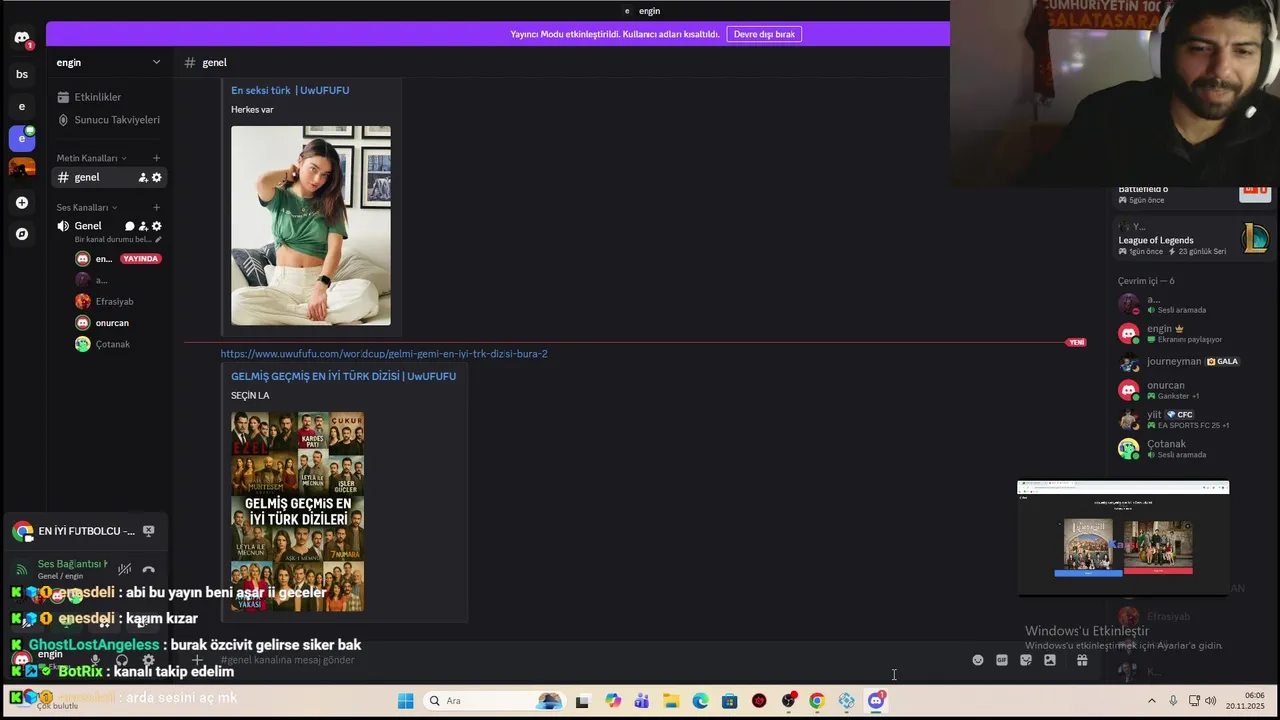Toggle headphone deafen in user panel
Viewport: 1280px width, 720px height.
122,660
